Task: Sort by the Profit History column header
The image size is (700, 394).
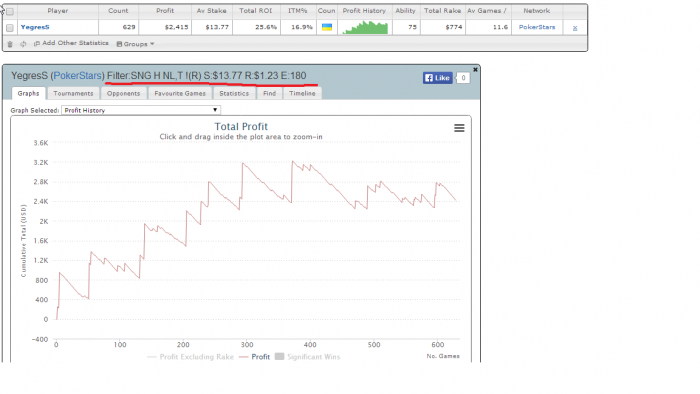Action: [x=364, y=11]
